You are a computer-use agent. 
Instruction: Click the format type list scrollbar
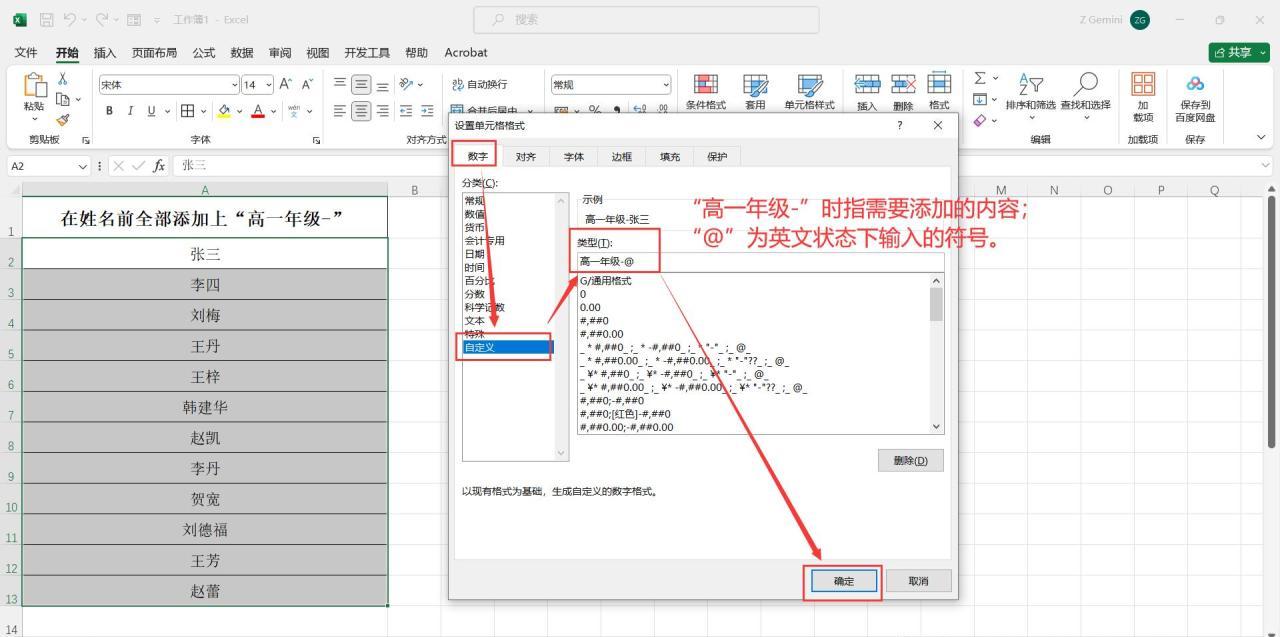click(936, 354)
